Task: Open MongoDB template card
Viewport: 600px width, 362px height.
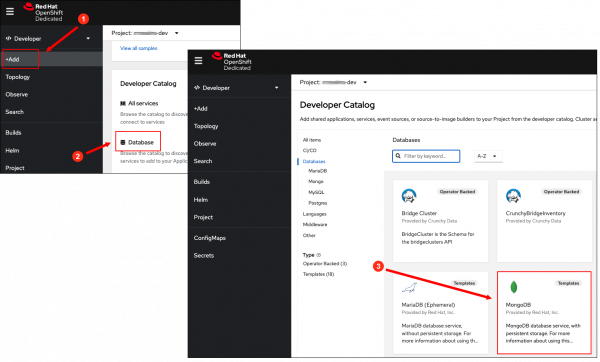Action: pos(544,313)
